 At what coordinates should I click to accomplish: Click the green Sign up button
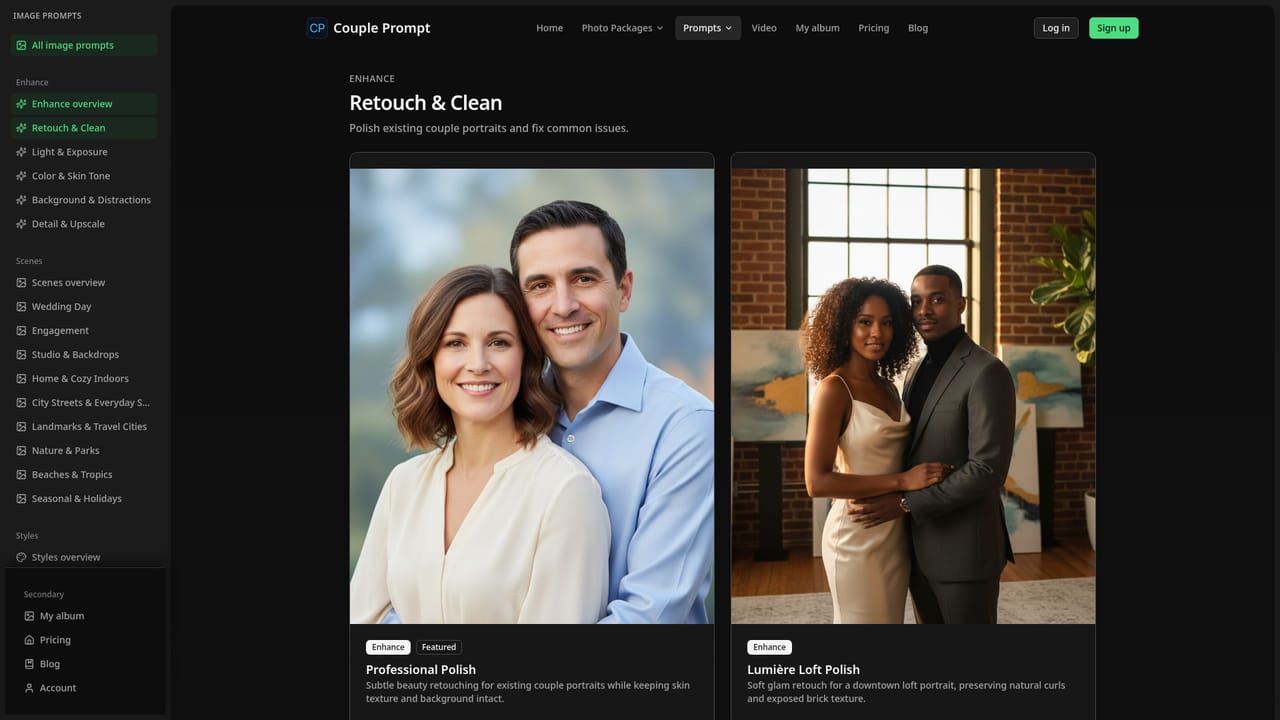pos(1114,28)
